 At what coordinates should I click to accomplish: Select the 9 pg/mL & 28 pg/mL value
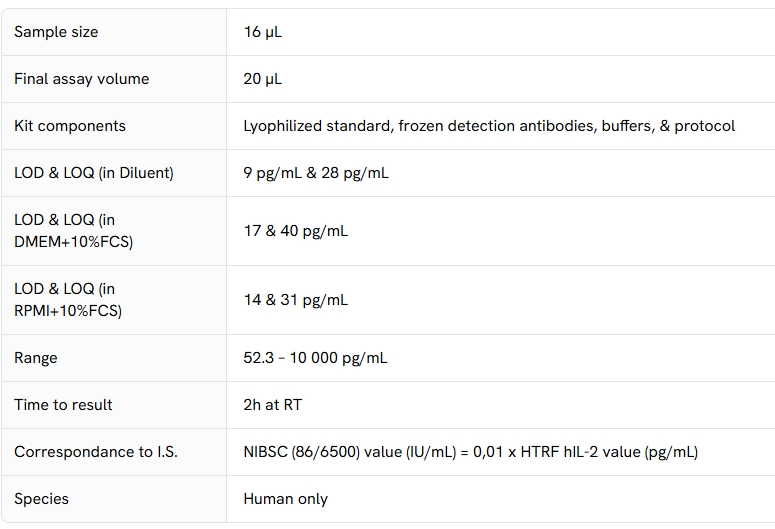pyautogui.click(x=316, y=173)
